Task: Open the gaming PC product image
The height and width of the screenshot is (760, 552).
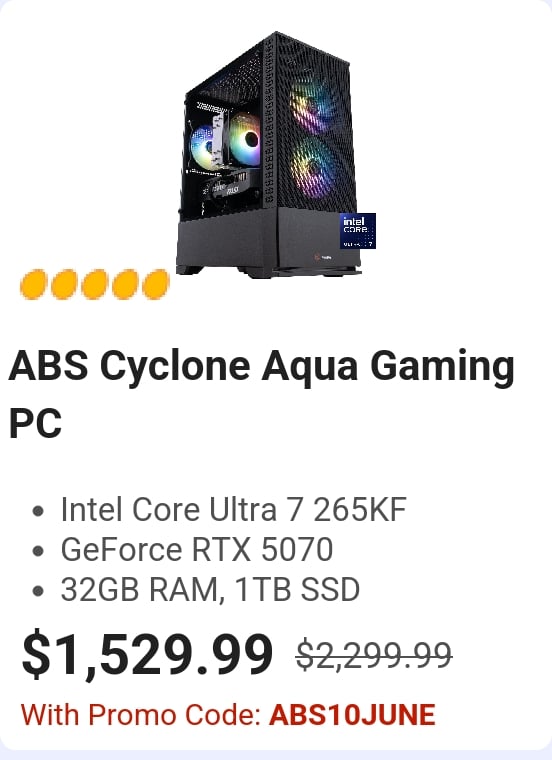Action: tap(275, 155)
